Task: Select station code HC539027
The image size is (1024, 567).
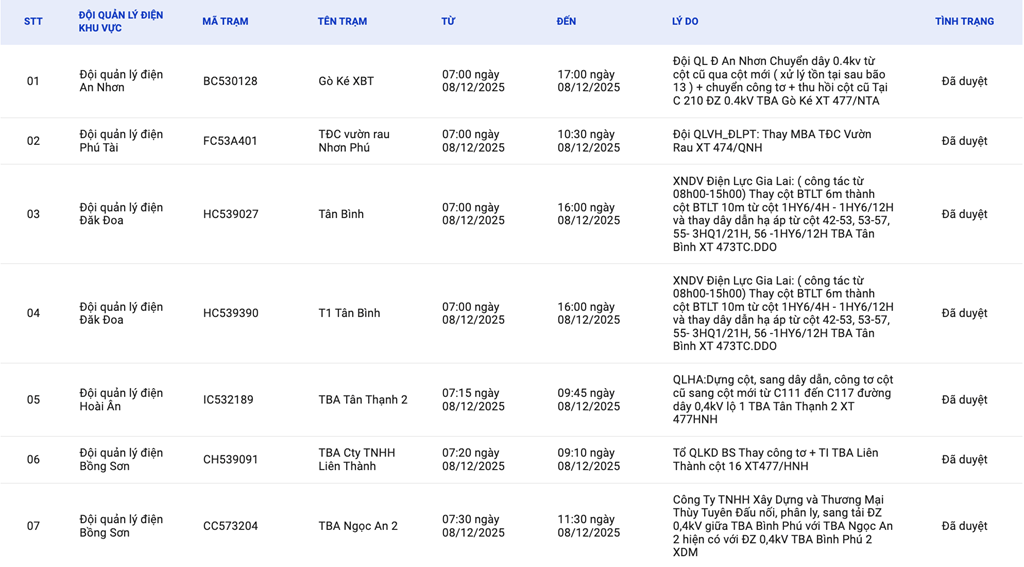Action: pyautogui.click(x=230, y=214)
